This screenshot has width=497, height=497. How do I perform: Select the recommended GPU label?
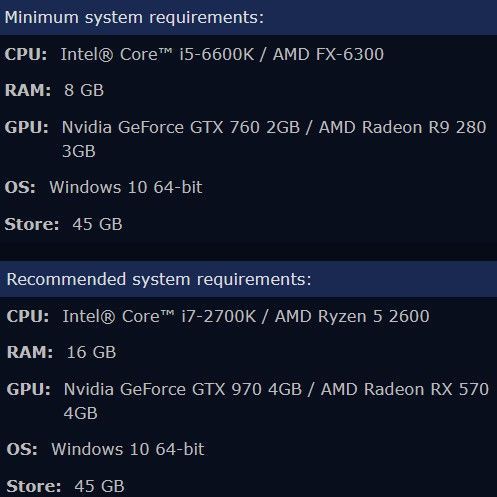click(29, 389)
